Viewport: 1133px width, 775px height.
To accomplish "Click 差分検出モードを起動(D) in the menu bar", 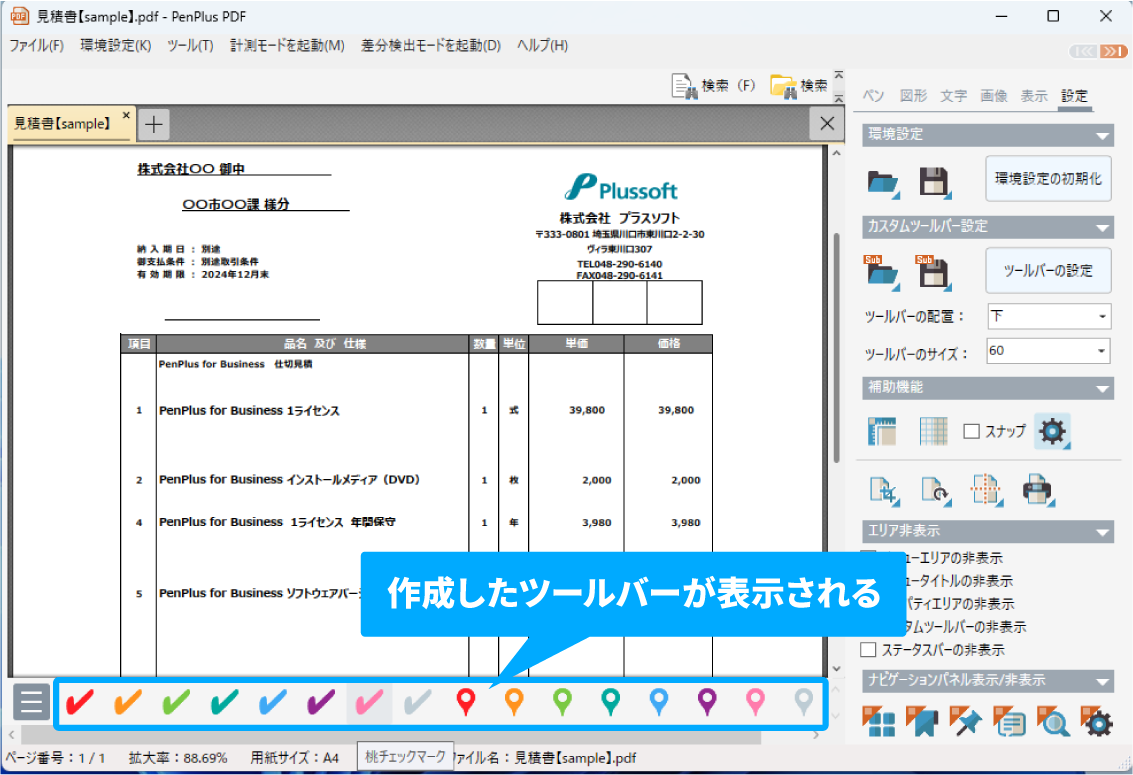I will [x=431, y=46].
